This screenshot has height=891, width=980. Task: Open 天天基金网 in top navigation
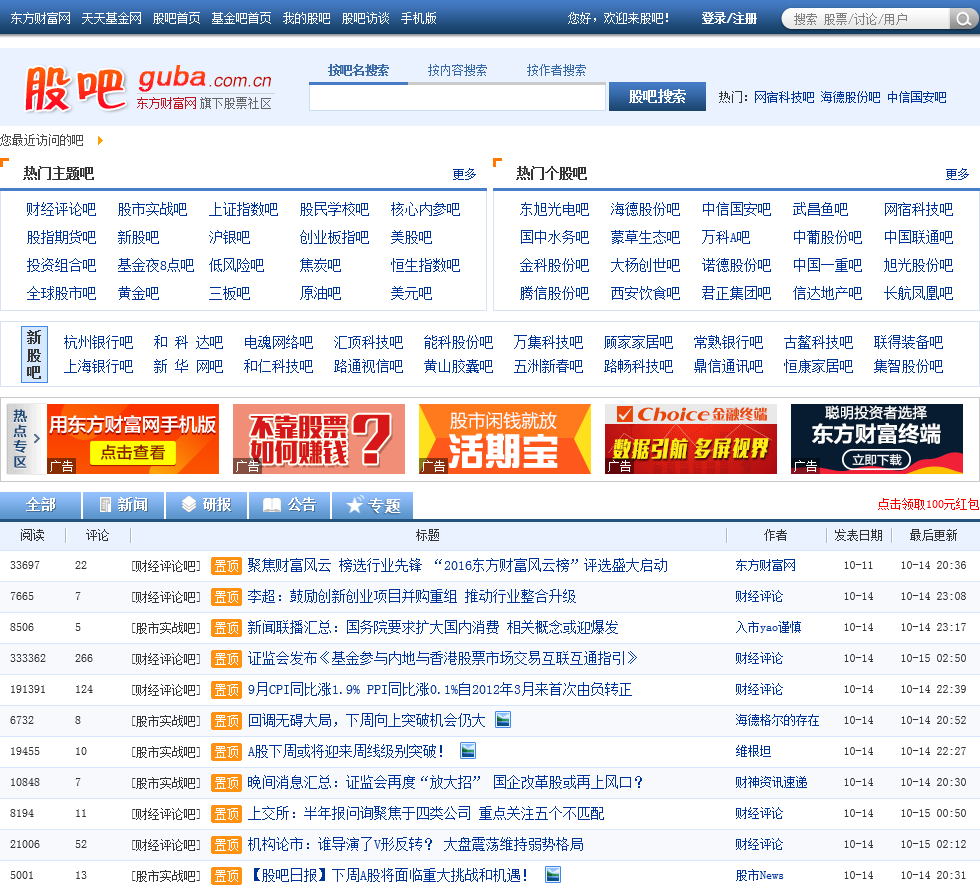click(111, 18)
